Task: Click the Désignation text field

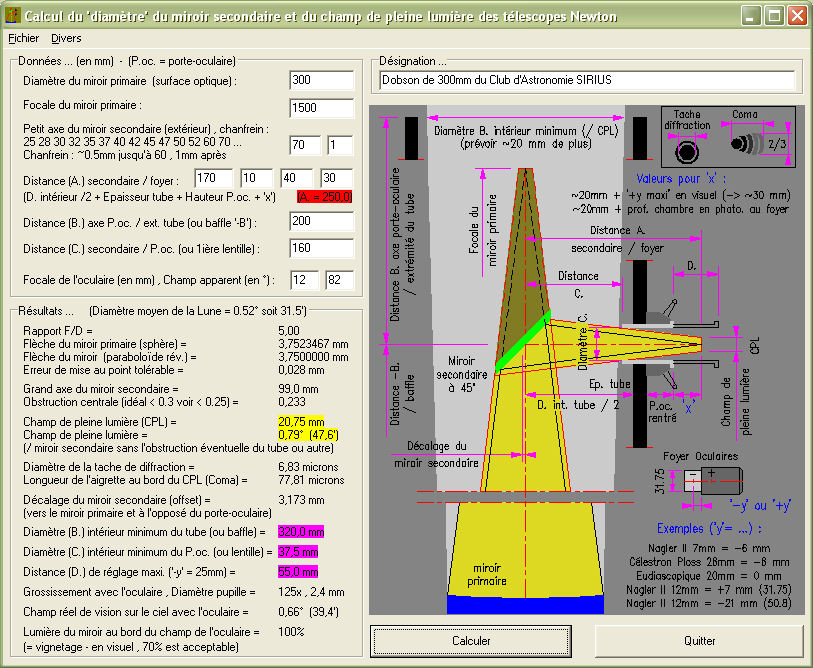Action: [x=587, y=80]
